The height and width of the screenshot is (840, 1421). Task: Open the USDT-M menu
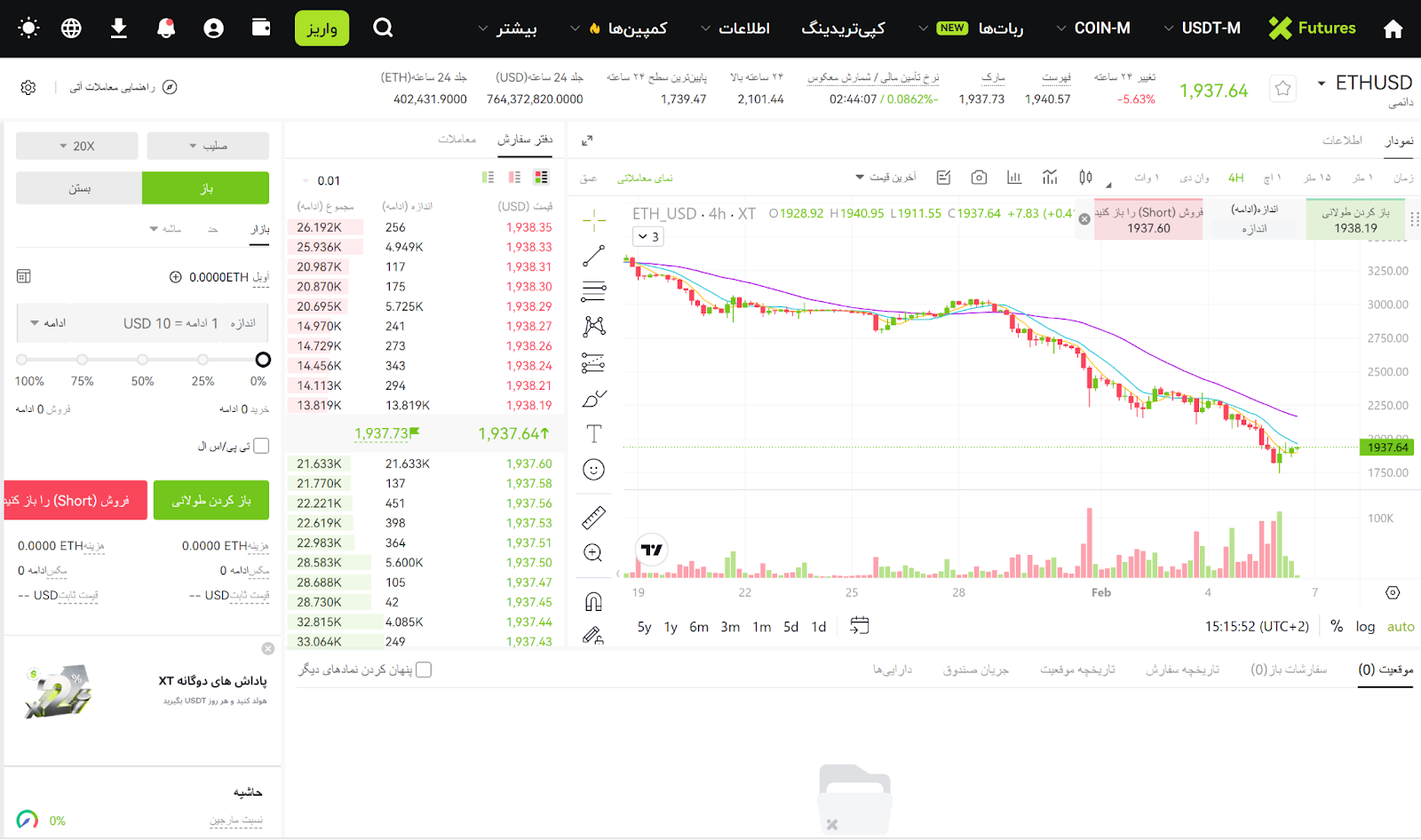pyautogui.click(x=1202, y=28)
